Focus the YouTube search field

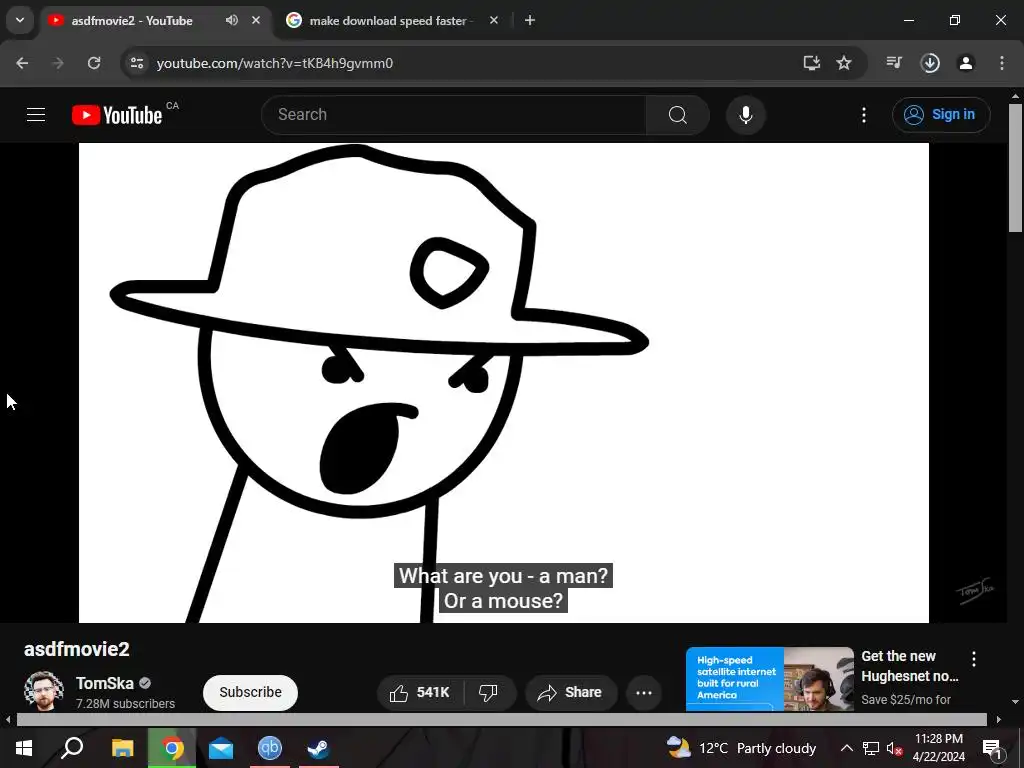pyautogui.click(x=454, y=115)
